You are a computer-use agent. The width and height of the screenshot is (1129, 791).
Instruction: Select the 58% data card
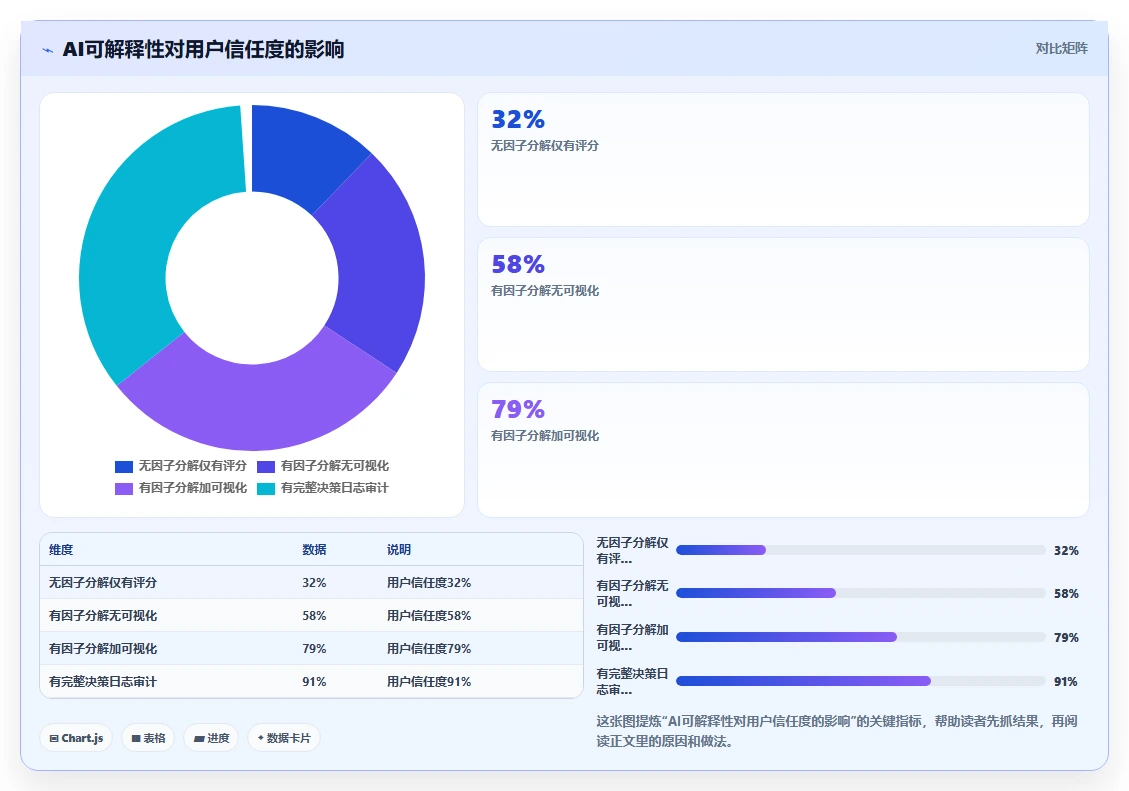point(783,304)
